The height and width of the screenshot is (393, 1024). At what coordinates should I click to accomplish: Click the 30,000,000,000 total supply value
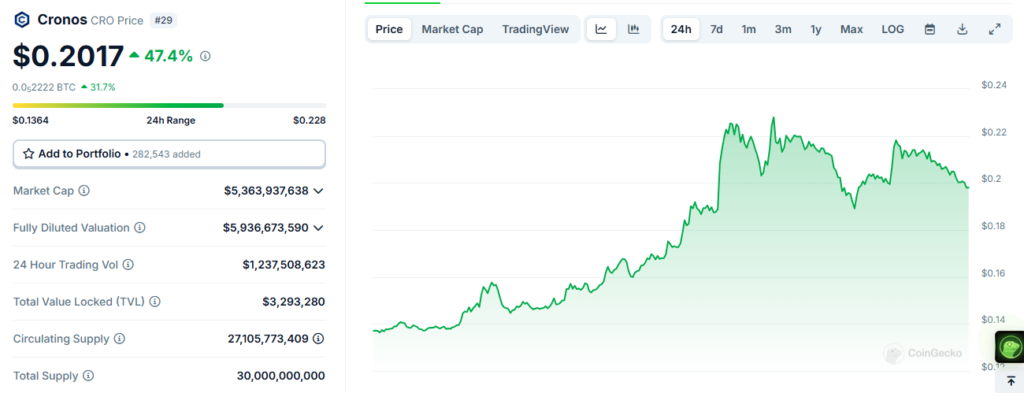[x=281, y=376]
